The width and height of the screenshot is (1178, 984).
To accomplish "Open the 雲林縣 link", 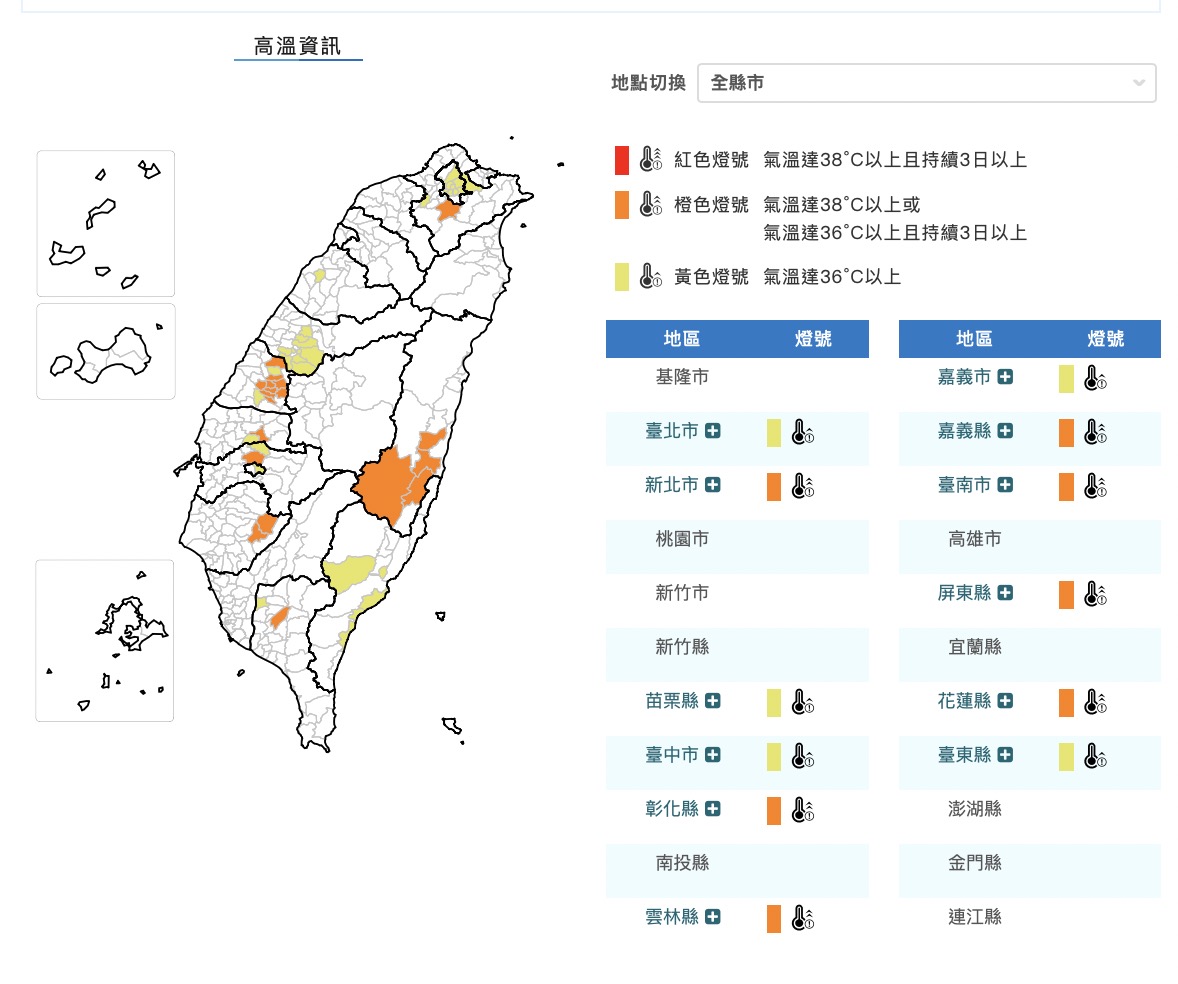I will coord(672,917).
